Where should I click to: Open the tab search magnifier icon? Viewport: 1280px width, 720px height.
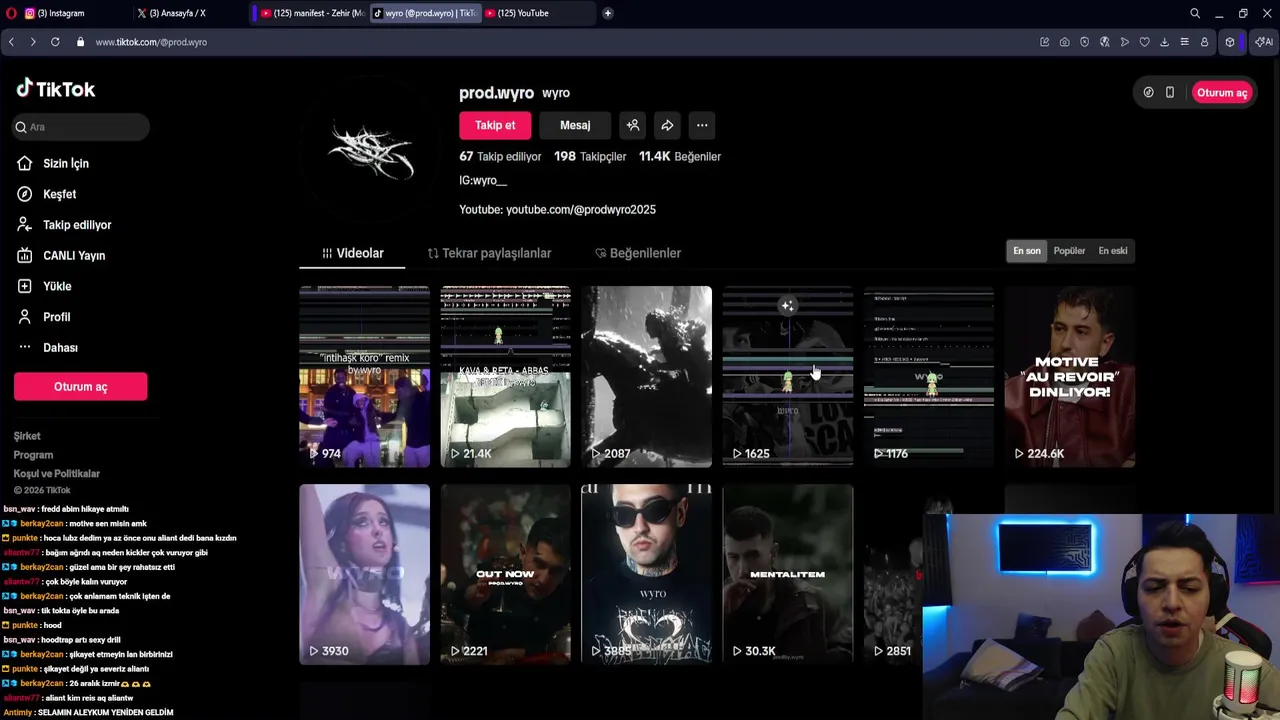[x=1195, y=13]
